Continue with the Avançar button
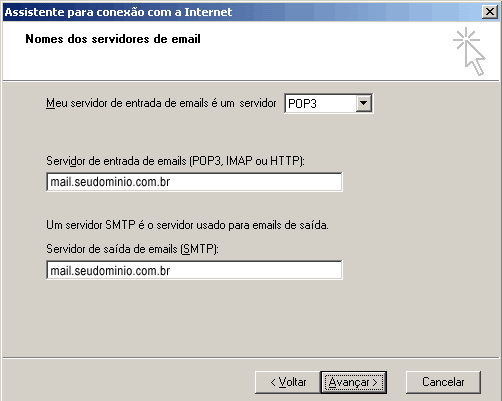This screenshot has height=401, width=502. (x=354, y=382)
